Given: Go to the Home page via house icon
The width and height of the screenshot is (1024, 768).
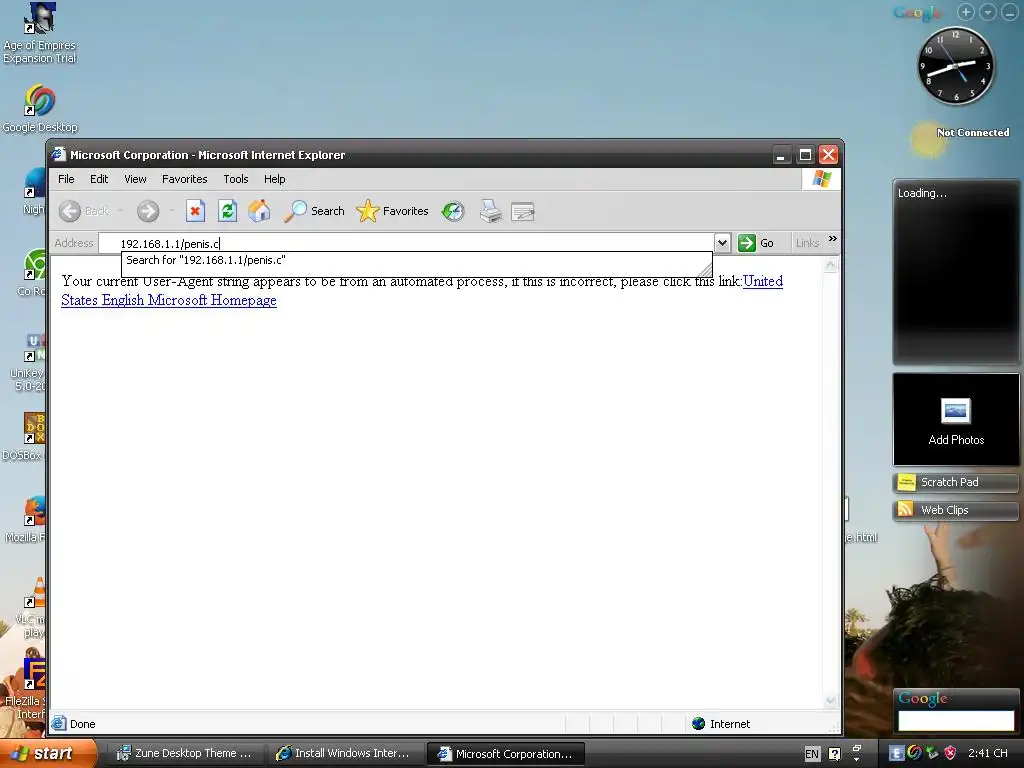Looking at the screenshot, I should click(259, 211).
